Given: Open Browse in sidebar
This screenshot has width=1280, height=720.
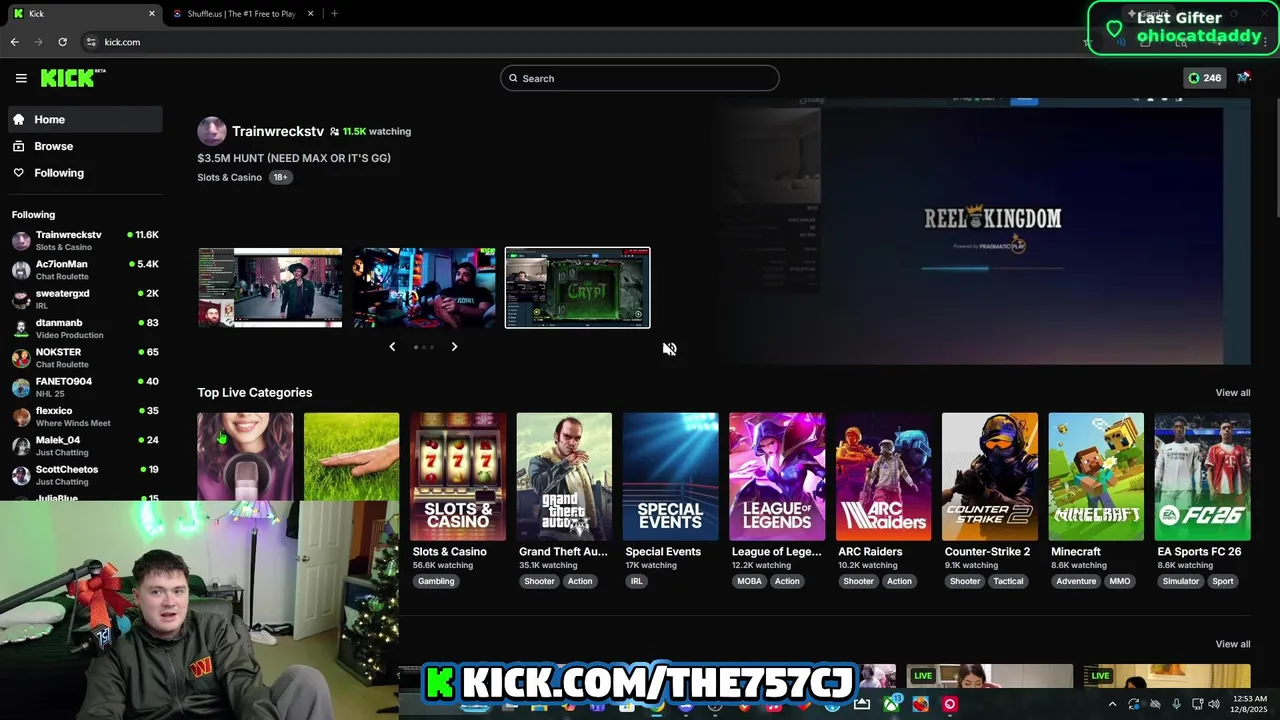Looking at the screenshot, I should [85, 146].
